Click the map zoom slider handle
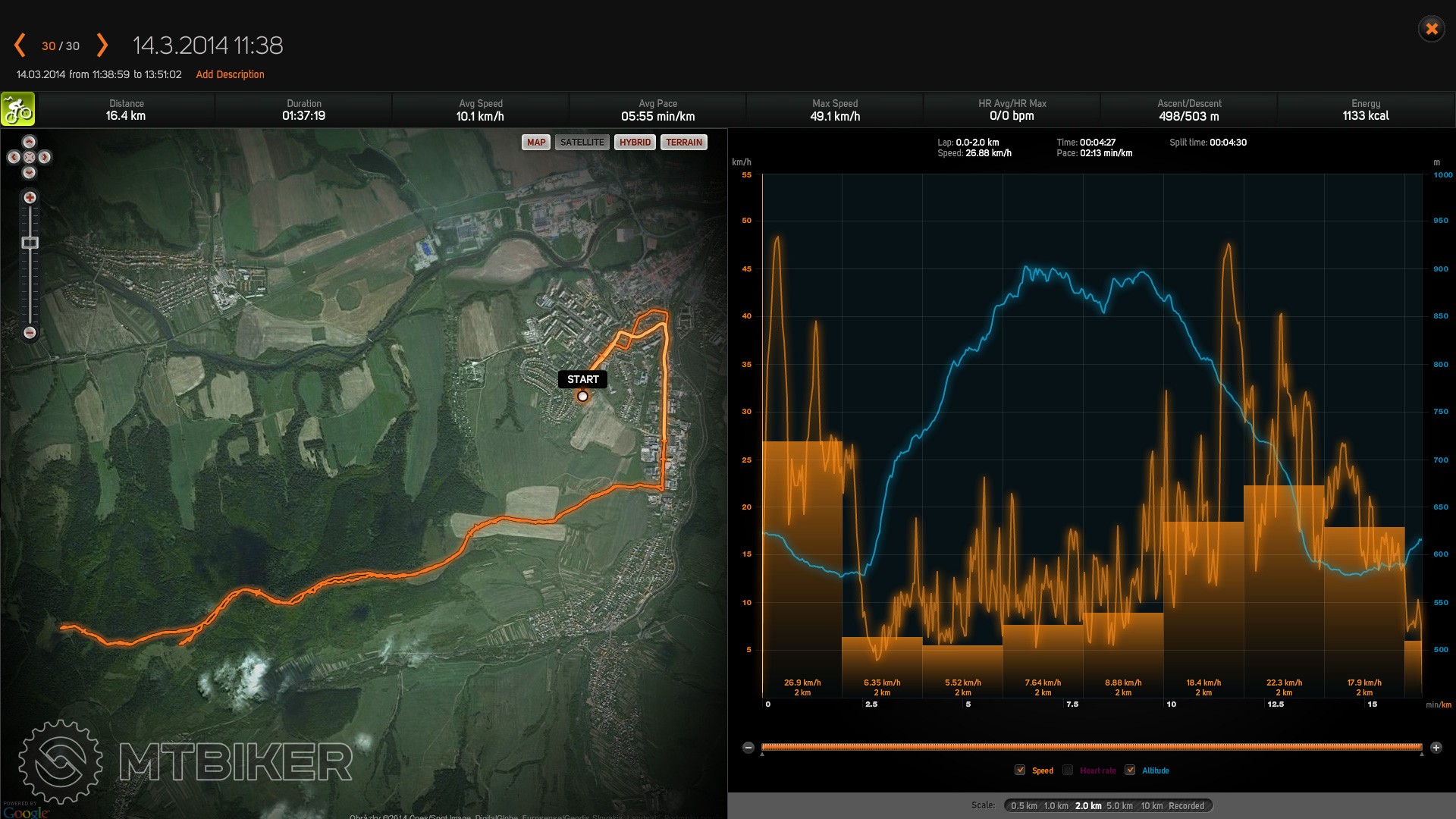The height and width of the screenshot is (819, 1456). point(30,243)
